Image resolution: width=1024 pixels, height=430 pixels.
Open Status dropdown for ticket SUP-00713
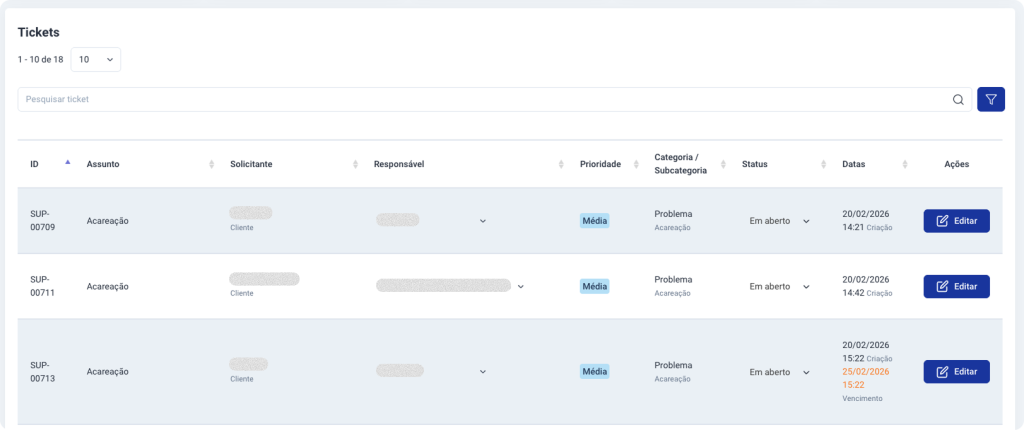[x=806, y=372]
